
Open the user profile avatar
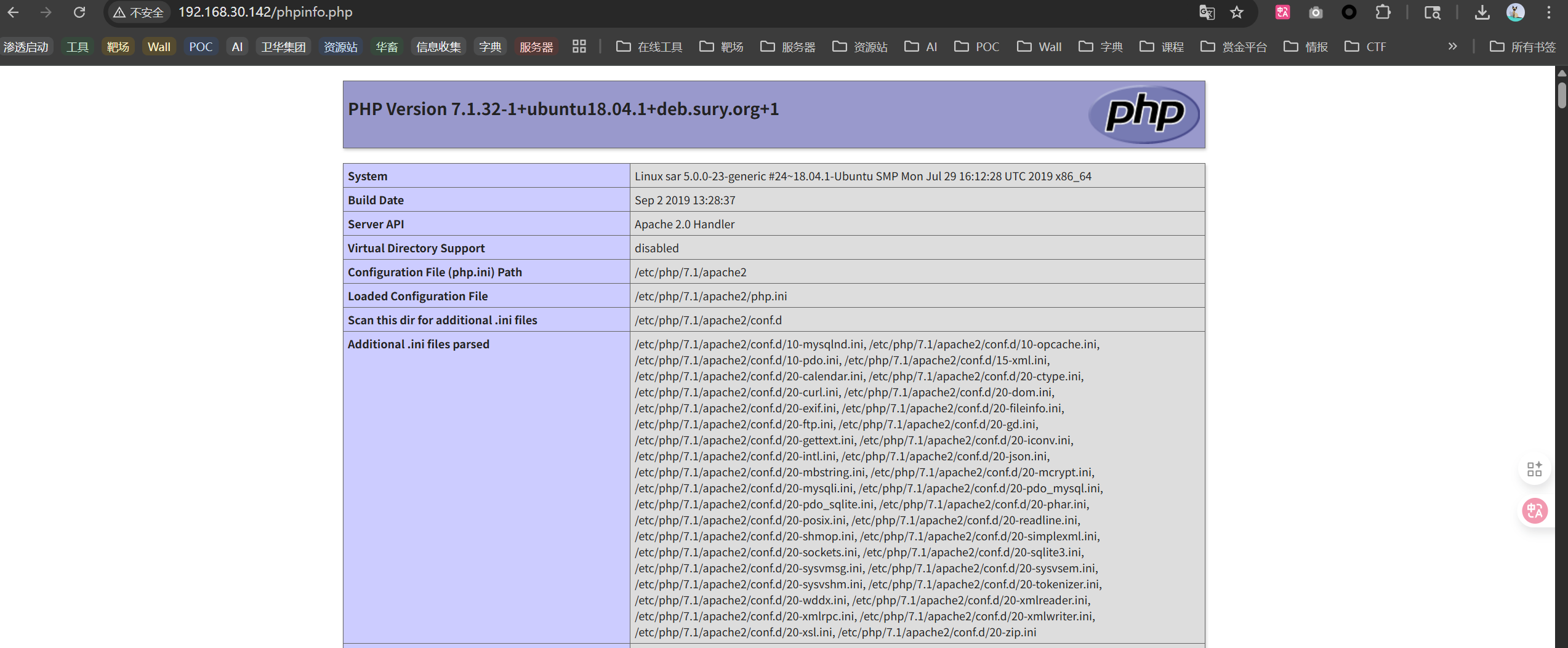[1515, 12]
